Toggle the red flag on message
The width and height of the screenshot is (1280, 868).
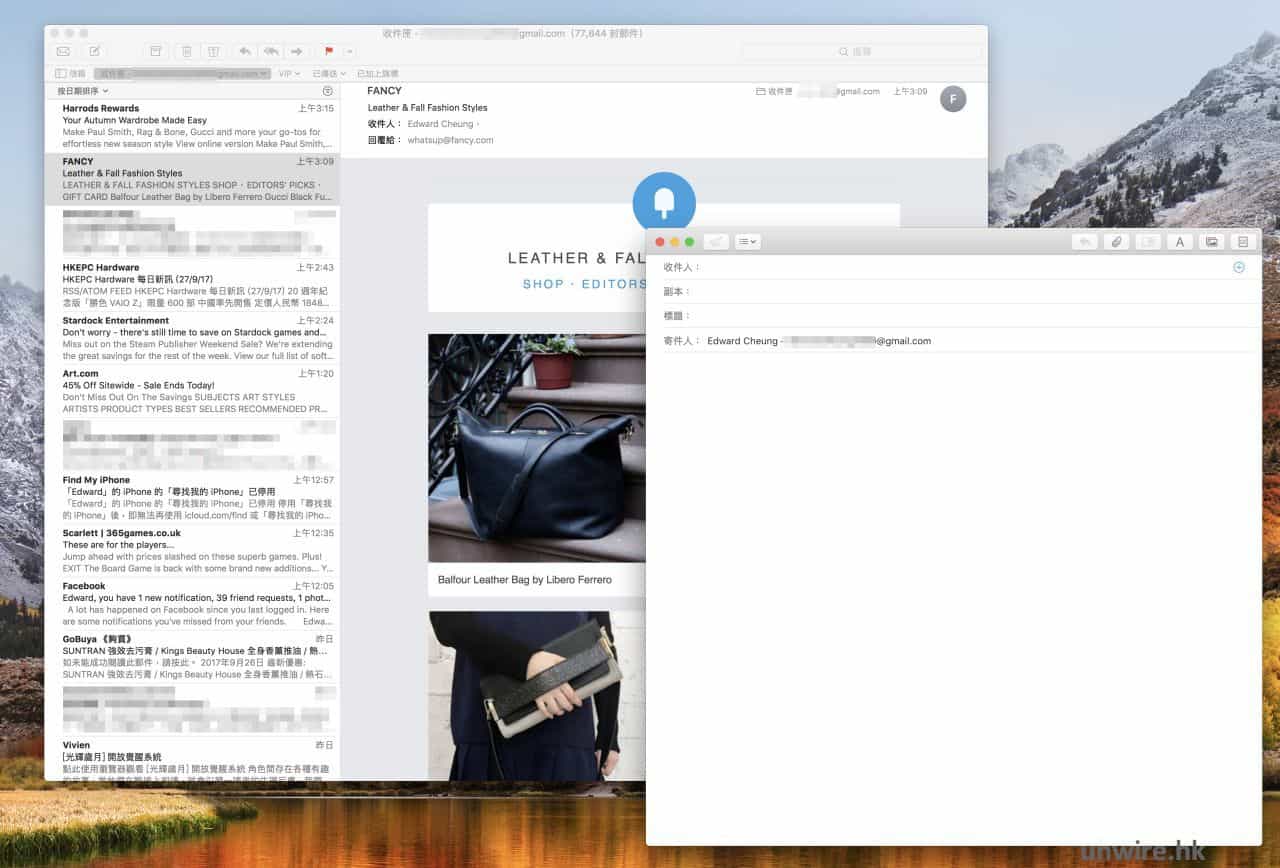pyautogui.click(x=328, y=51)
